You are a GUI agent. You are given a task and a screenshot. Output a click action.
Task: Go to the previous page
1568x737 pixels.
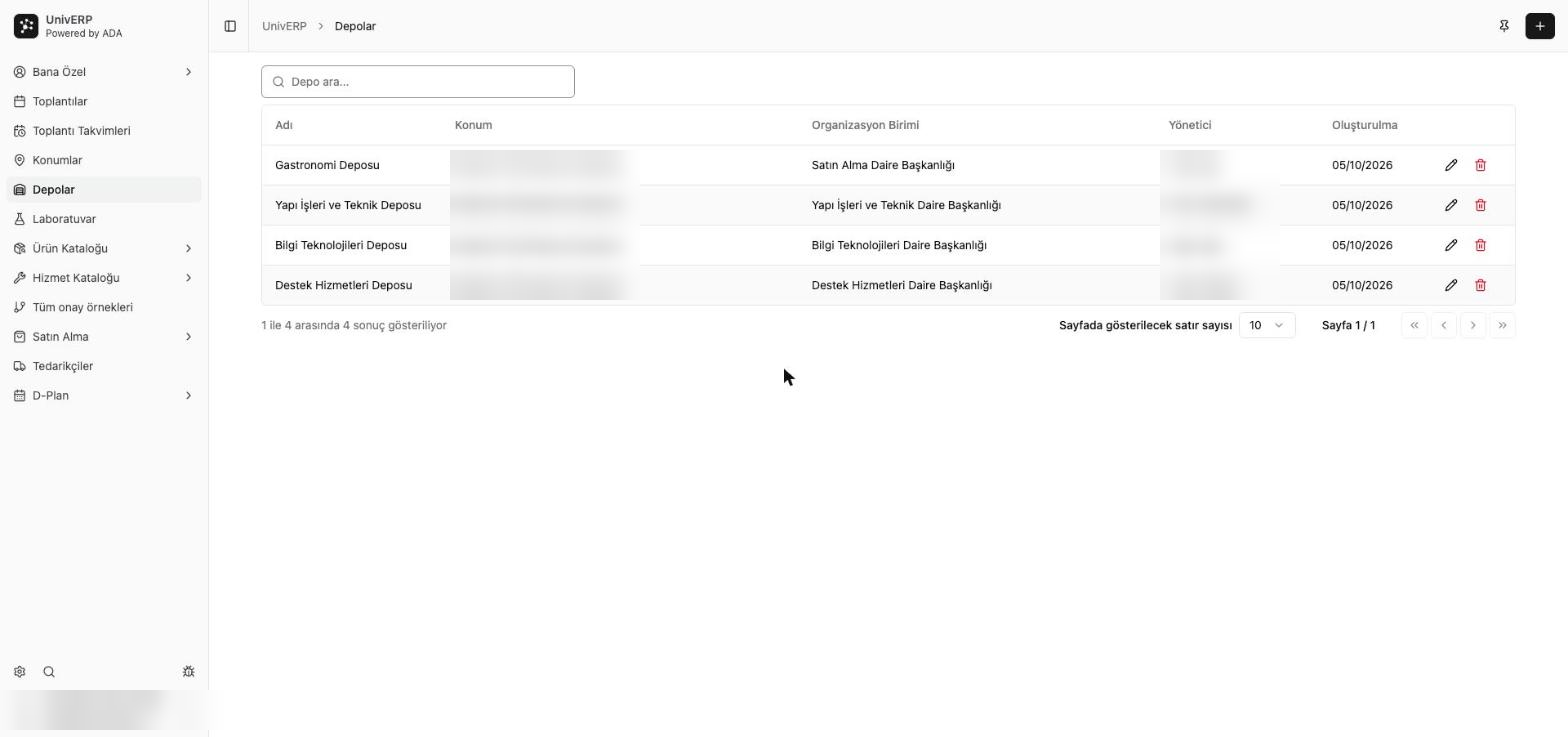[x=1444, y=325]
